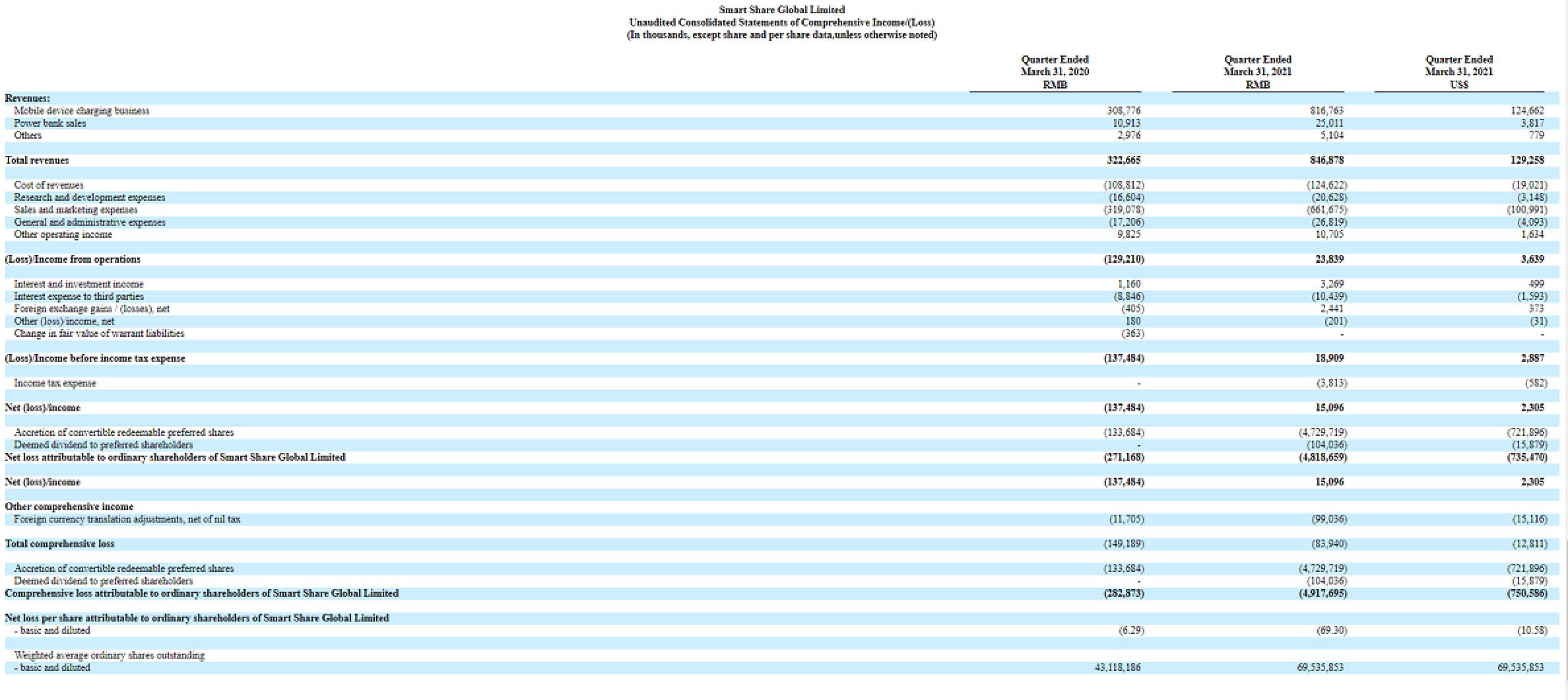Click 'Weighted average ordinary shares outstanding' label
The image size is (1568, 700).
(110, 655)
